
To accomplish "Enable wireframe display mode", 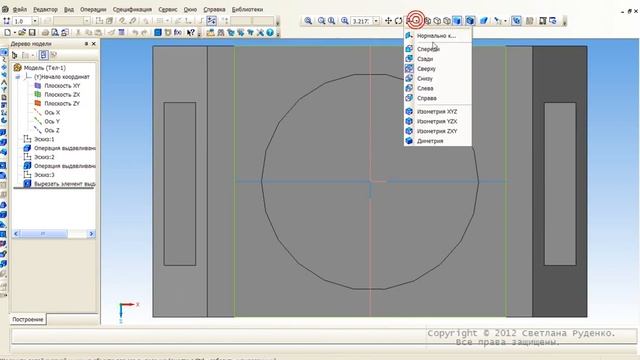I will [x=427, y=20].
